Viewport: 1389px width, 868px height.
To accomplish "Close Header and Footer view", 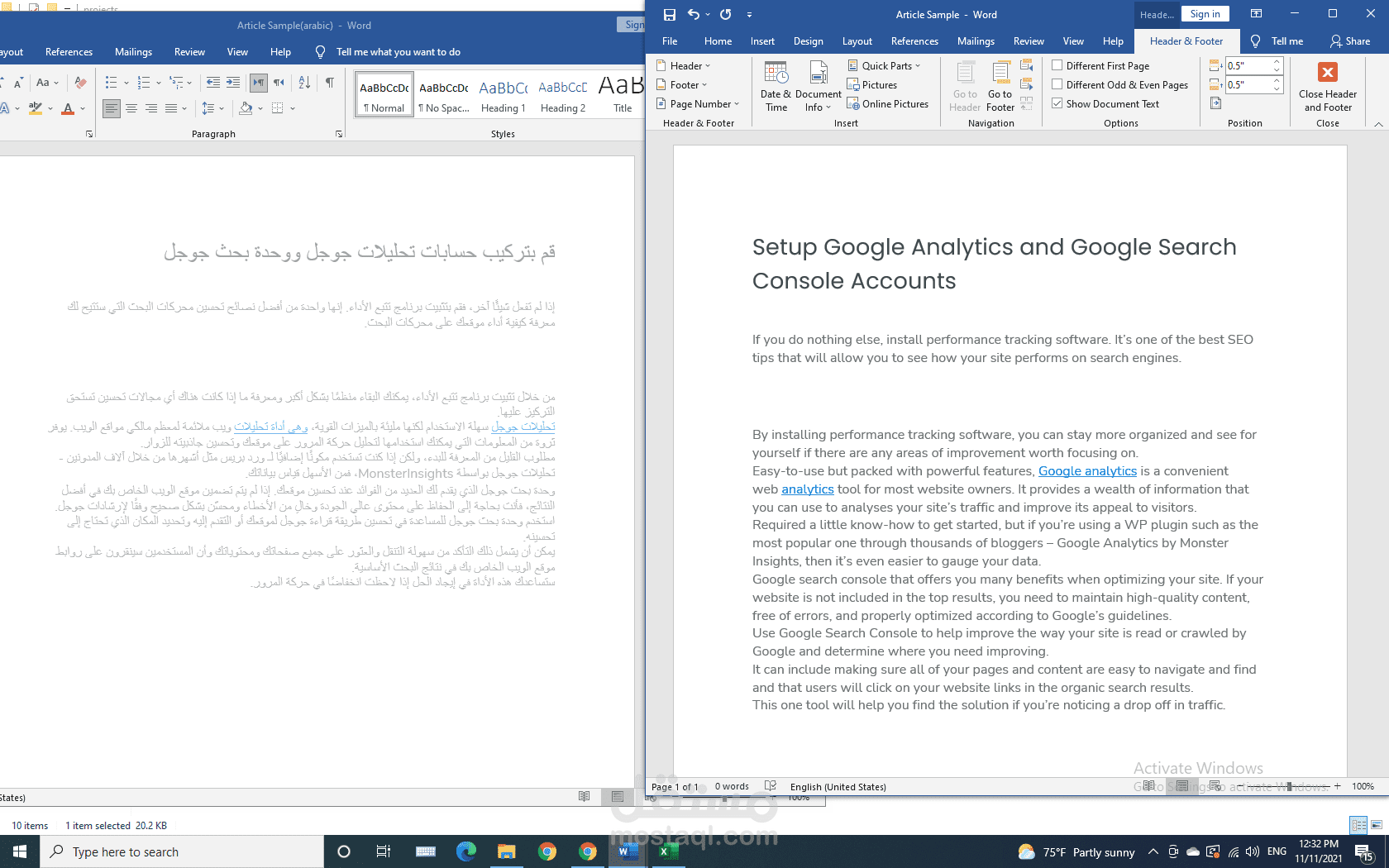I will (1328, 86).
